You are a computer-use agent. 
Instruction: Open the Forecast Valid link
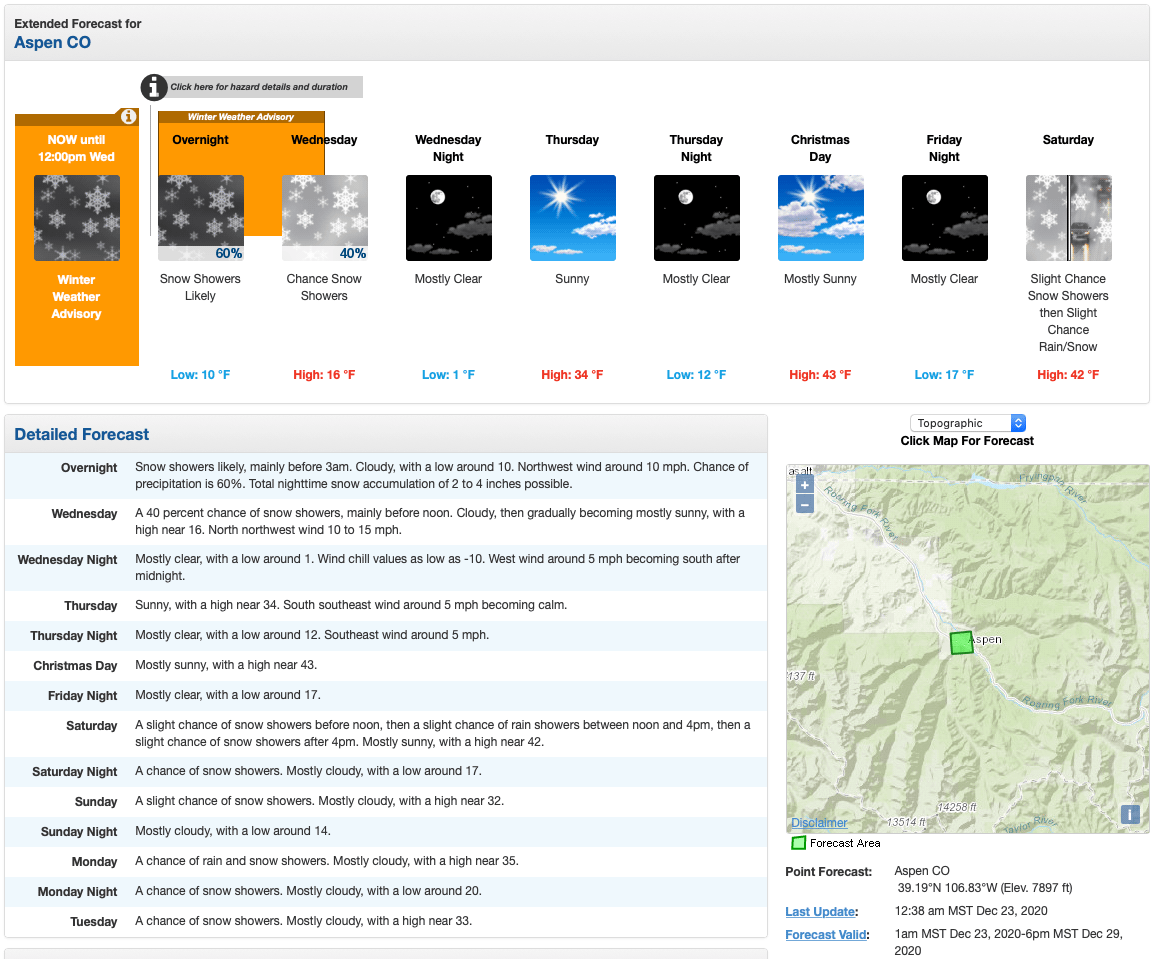coord(826,935)
